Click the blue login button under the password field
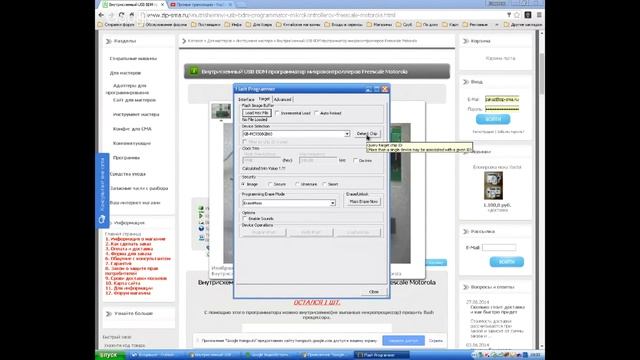The image size is (640, 360). pos(493,119)
